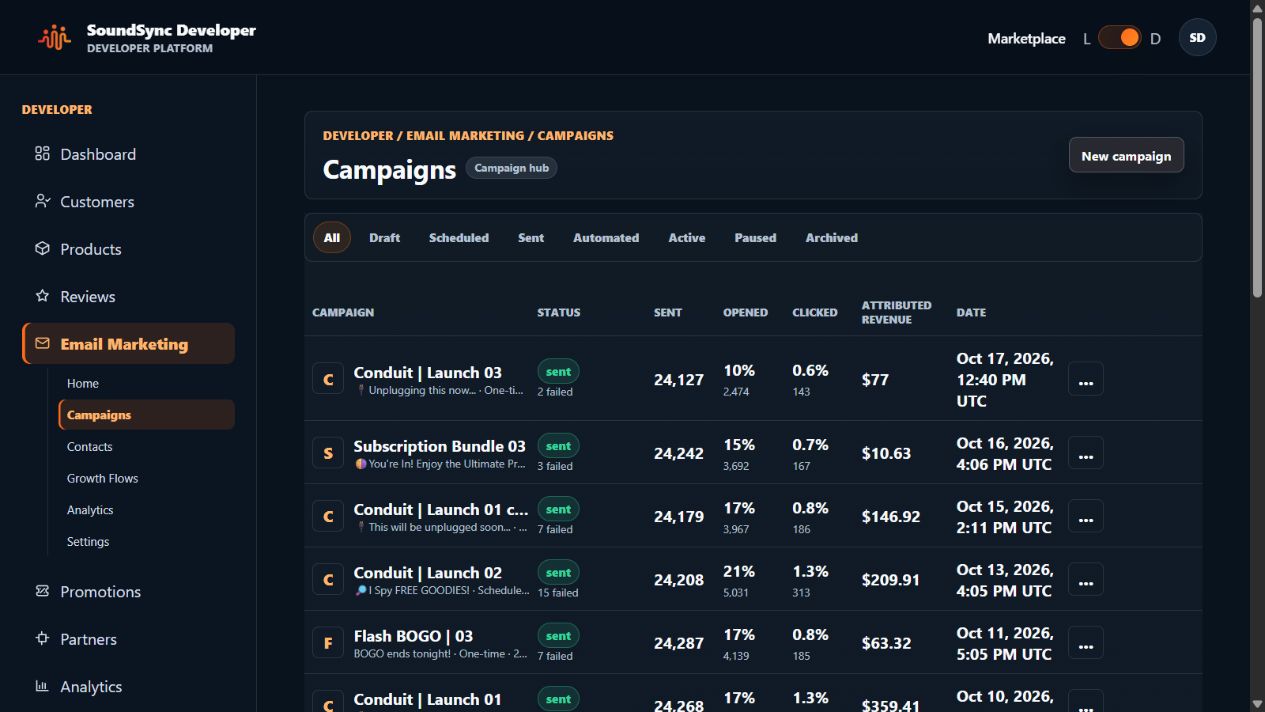Screen dimensions: 1265x712
Task: Click the Customers person icon
Action: [x=42, y=201]
